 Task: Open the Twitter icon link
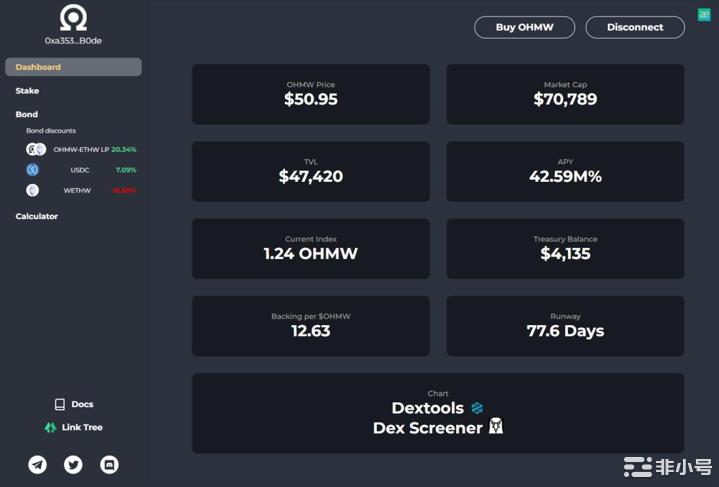(73, 464)
